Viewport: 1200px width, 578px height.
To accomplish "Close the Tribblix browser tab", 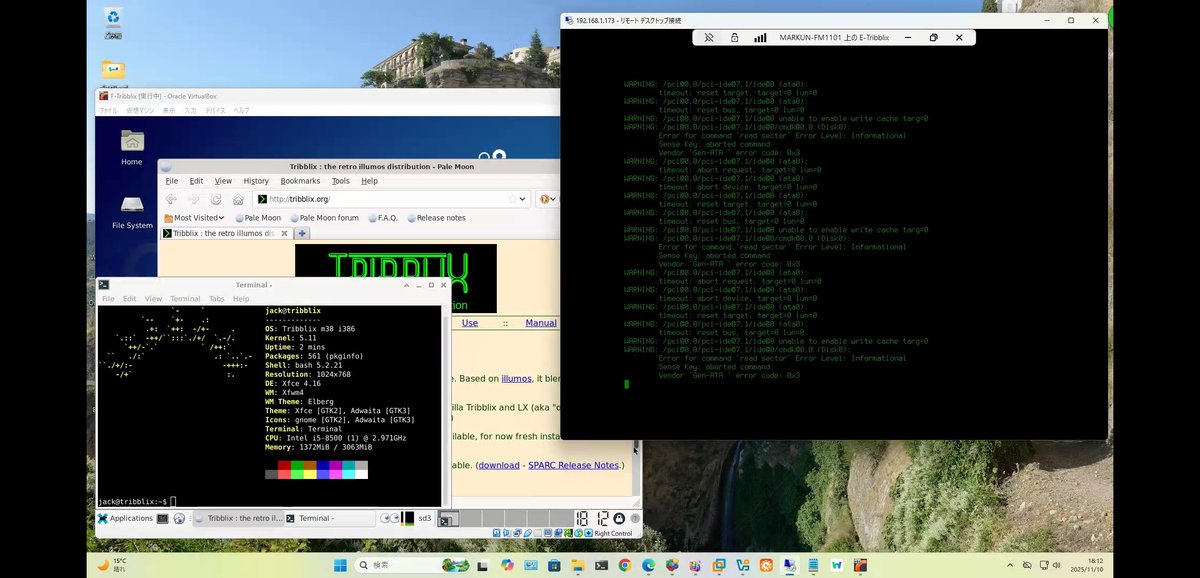I will pyautogui.click(x=285, y=233).
